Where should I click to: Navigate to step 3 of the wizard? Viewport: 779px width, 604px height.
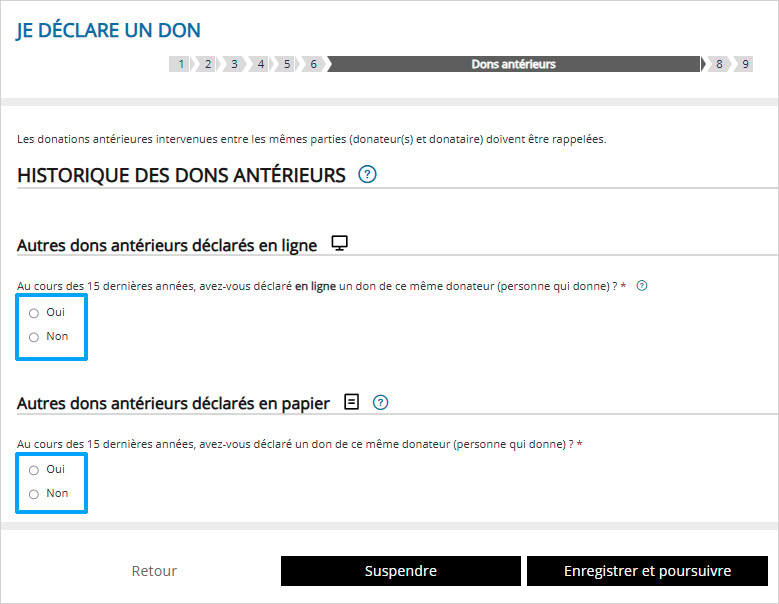(x=233, y=64)
